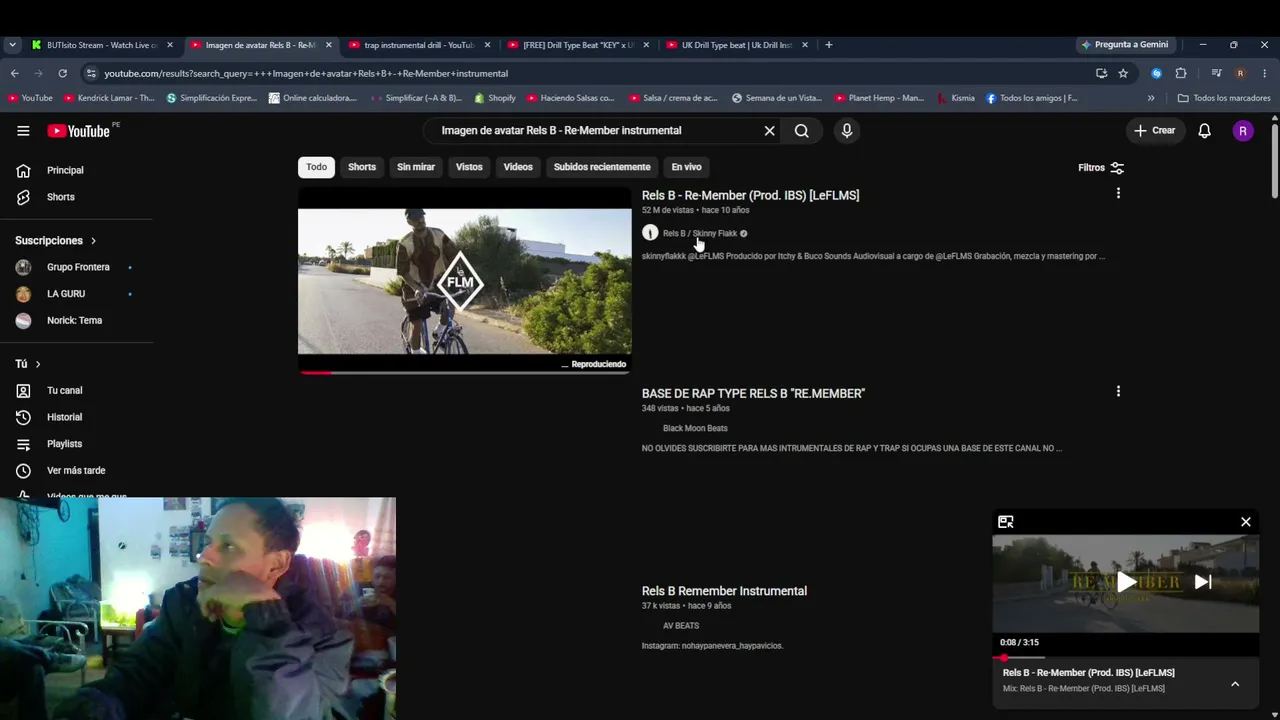1280x720 pixels.
Task: Open BASE DE RAP TYPE RELS B video
Action: [753, 394]
